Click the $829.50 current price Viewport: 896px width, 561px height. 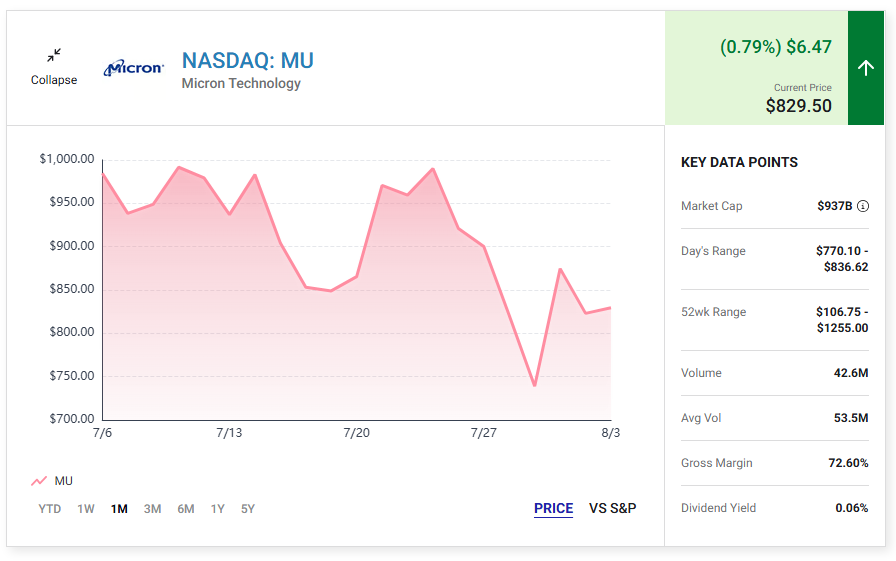[x=798, y=106]
